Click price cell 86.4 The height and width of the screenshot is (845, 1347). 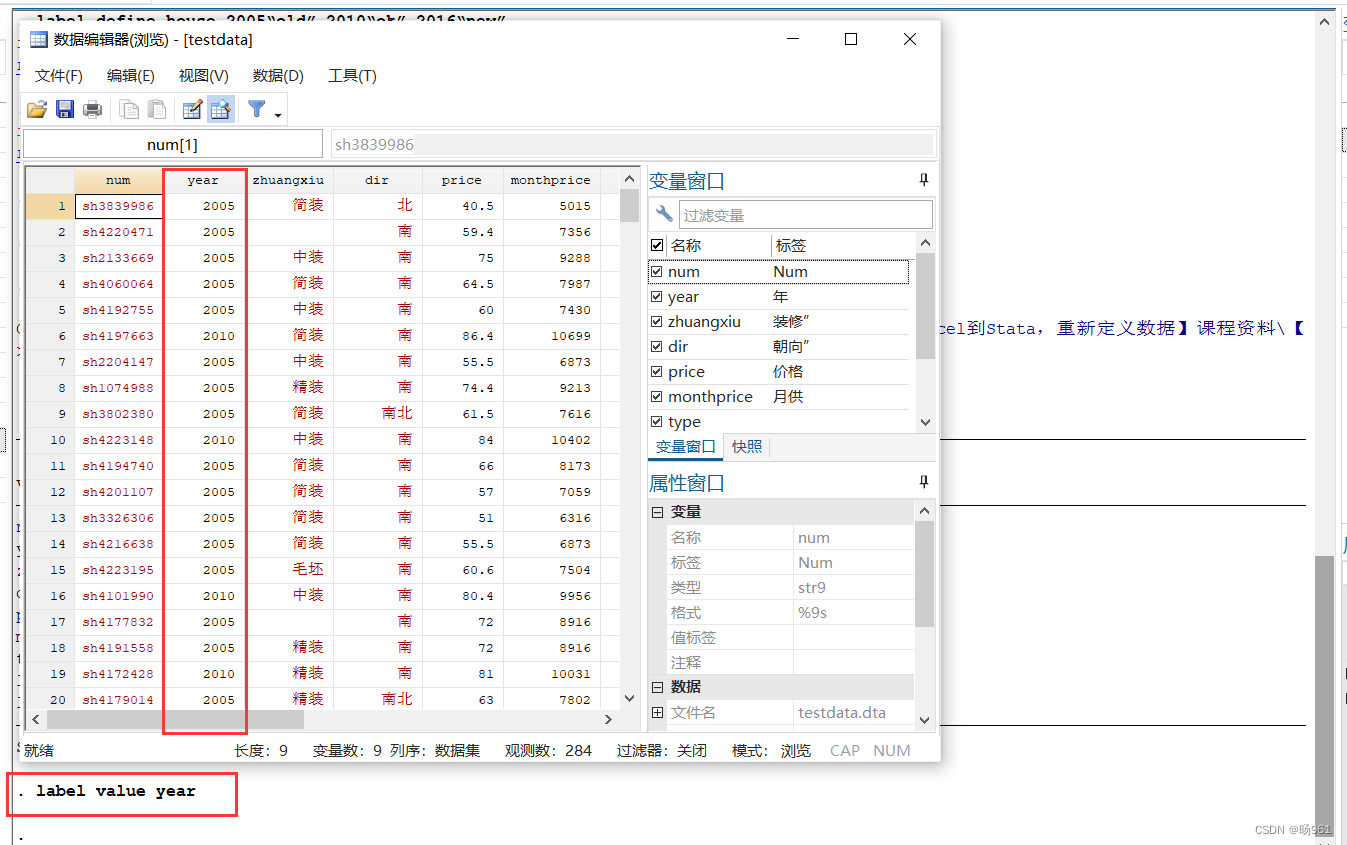pos(462,336)
